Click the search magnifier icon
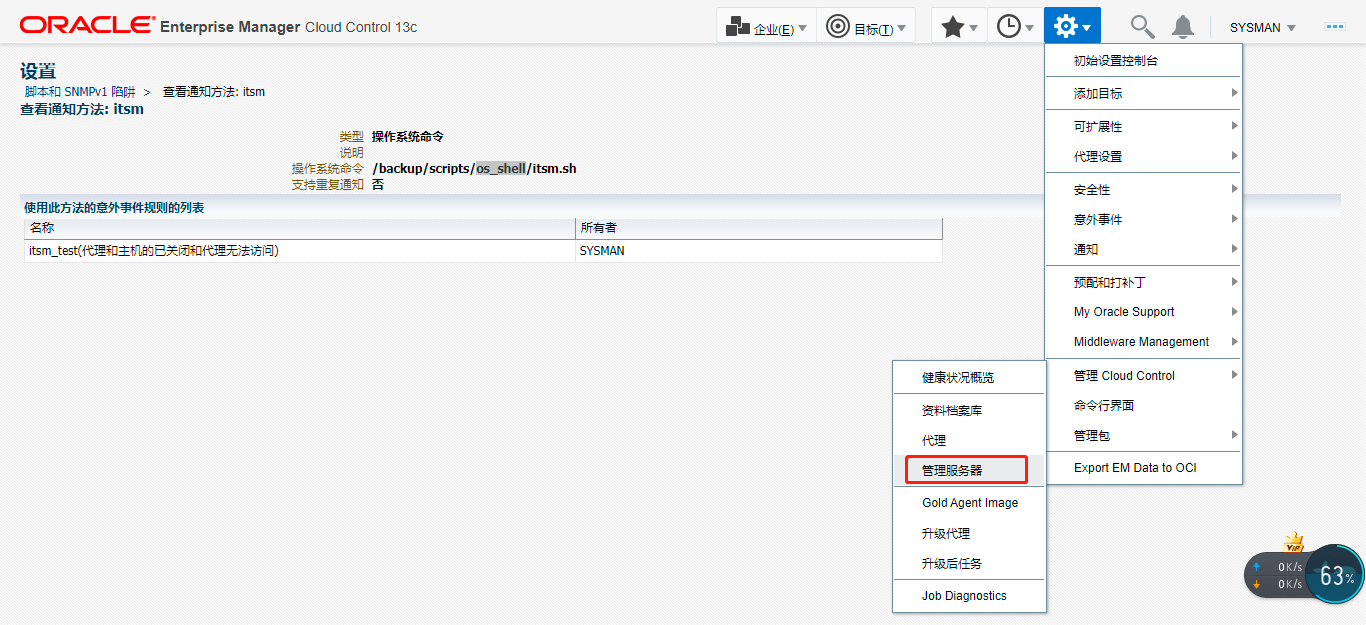 coord(1141,27)
